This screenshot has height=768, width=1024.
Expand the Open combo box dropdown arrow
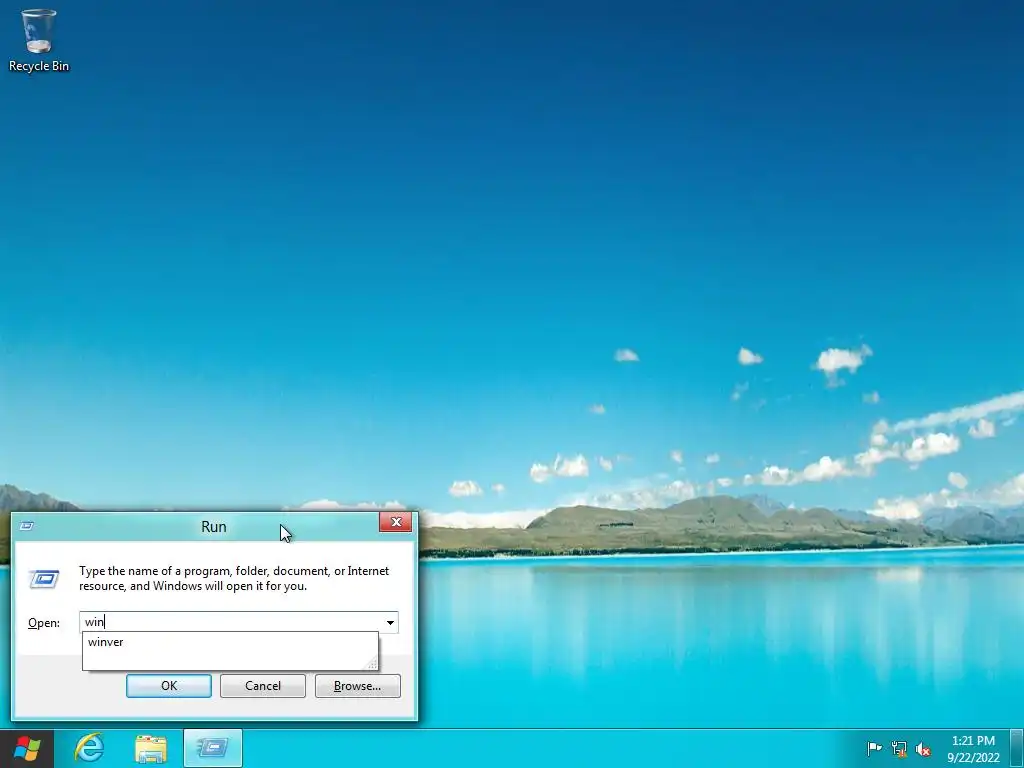pyautogui.click(x=390, y=622)
